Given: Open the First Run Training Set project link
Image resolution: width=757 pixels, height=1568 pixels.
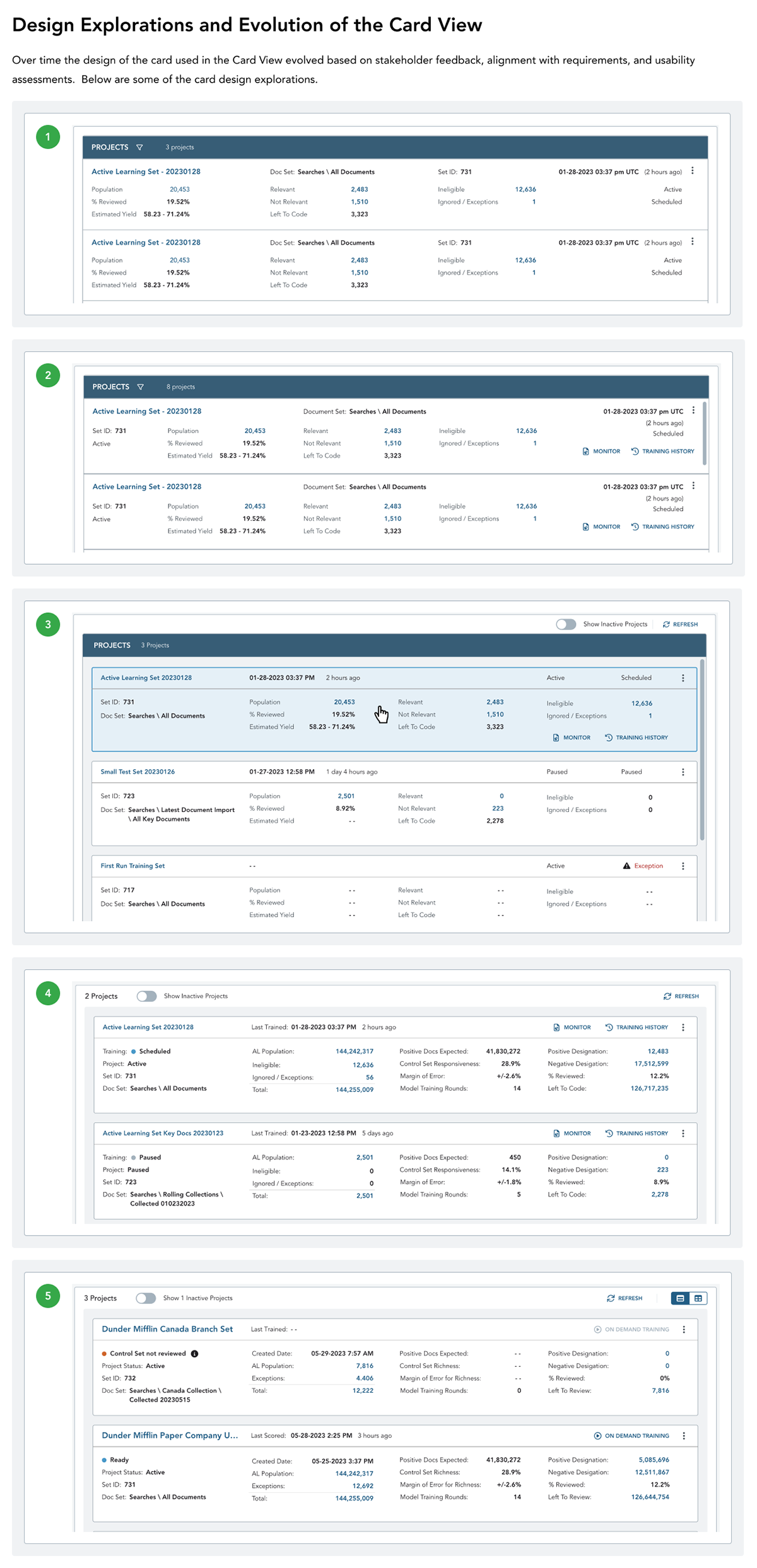Looking at the screenshot, I should coord(132,866).
